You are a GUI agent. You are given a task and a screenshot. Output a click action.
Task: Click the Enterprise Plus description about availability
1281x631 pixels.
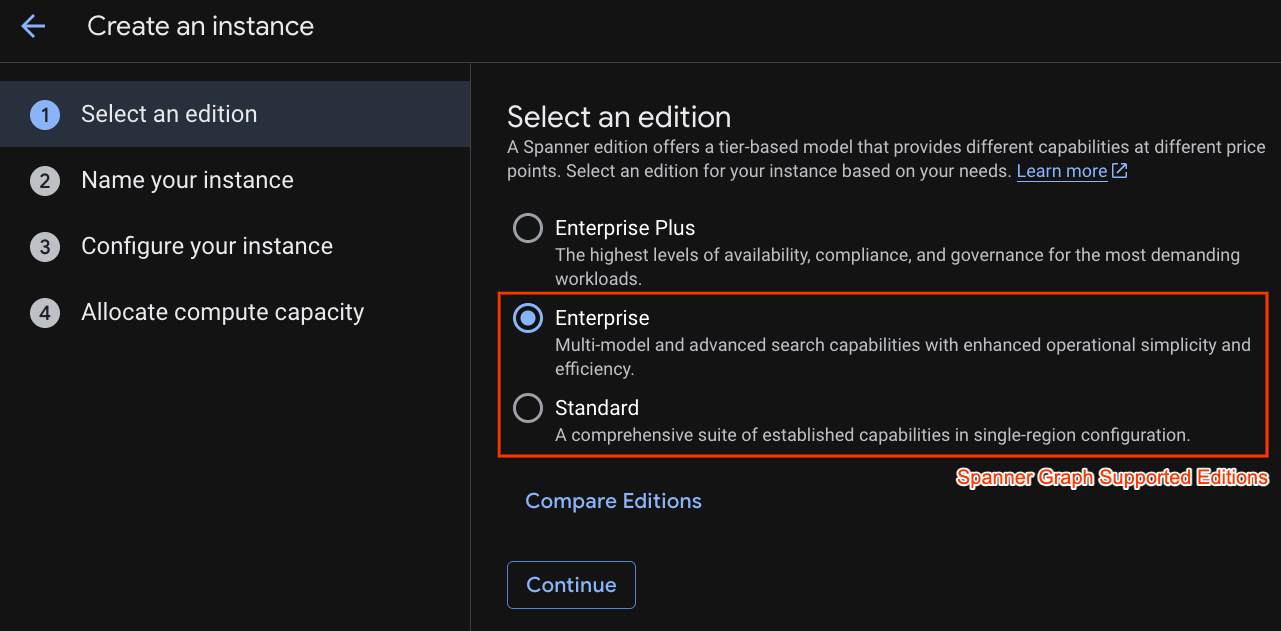[897, 267]
